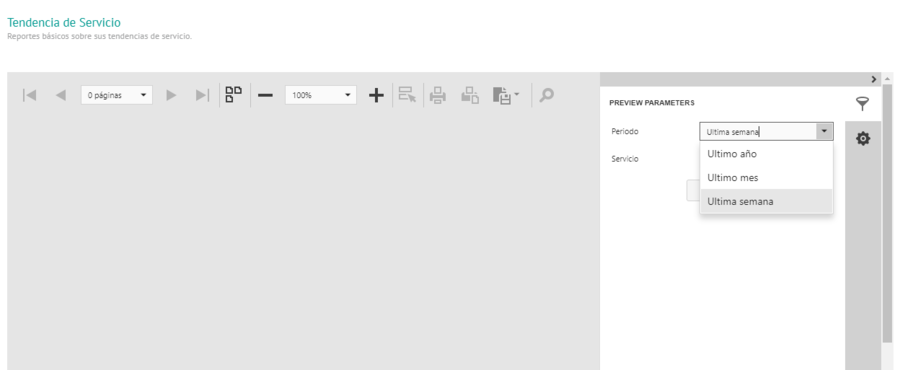Screen dimensions: 900x370
Task: Open the page number dropdown
Action: tap(117, 95)
